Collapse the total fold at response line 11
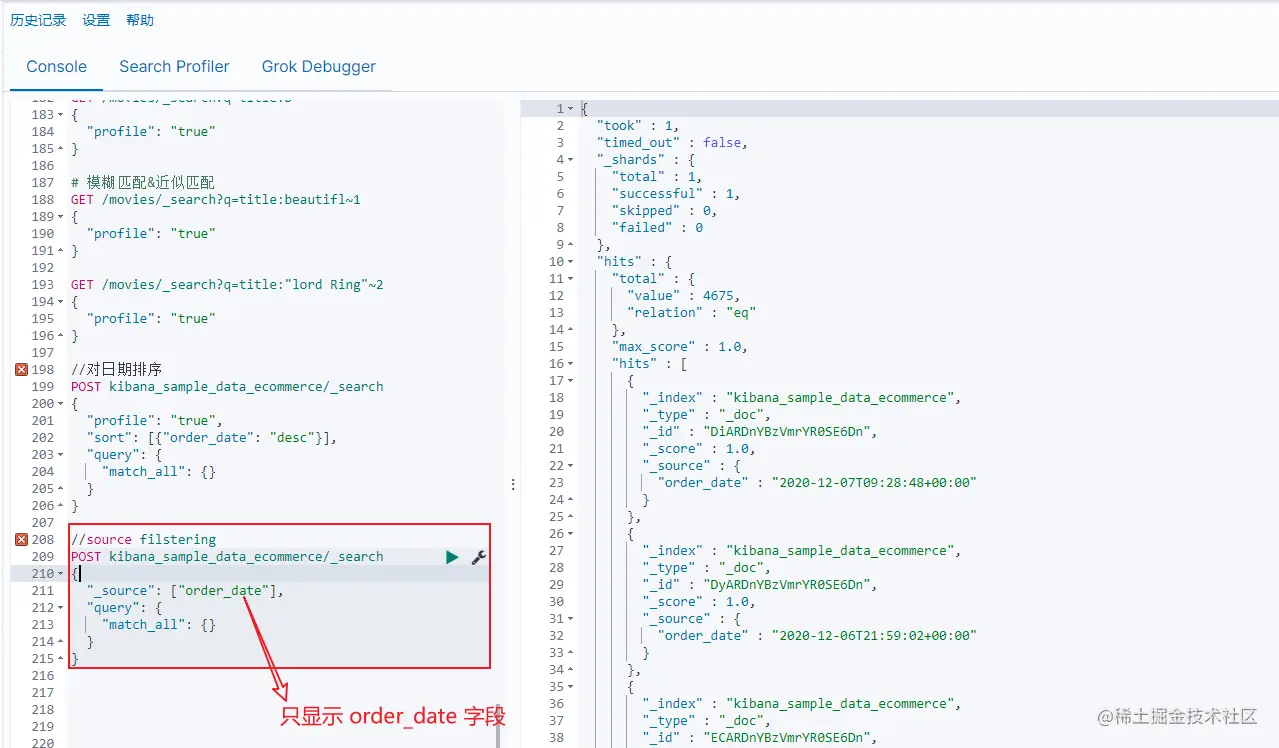 click(570, 278)
